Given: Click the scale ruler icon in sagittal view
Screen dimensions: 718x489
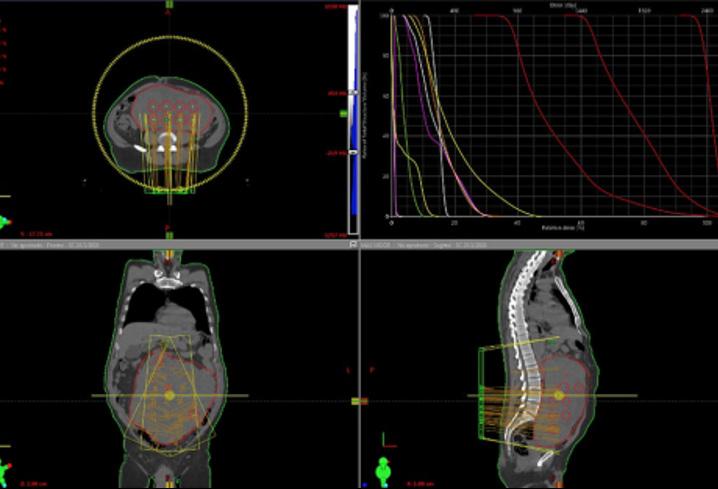Looking at the screenshot, I should [x=389, y=440].
